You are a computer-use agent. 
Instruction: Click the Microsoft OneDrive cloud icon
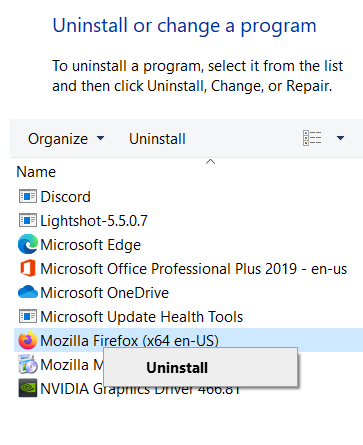pyautogui.click(x=28, y=292)
